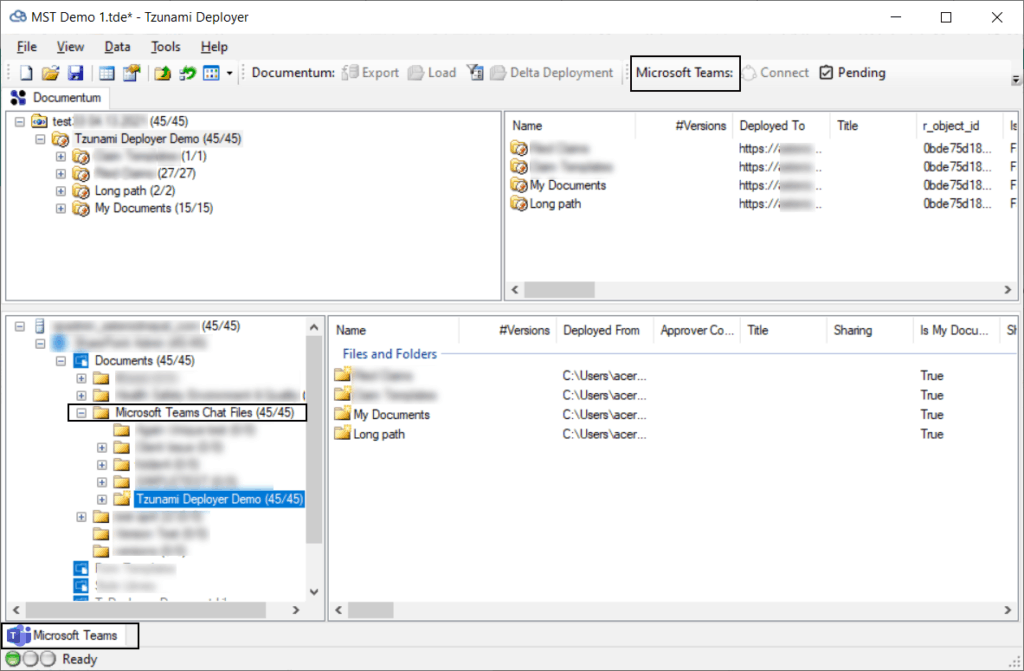Open the Data menu
The image size is (1024, 671).
point(118,47)
